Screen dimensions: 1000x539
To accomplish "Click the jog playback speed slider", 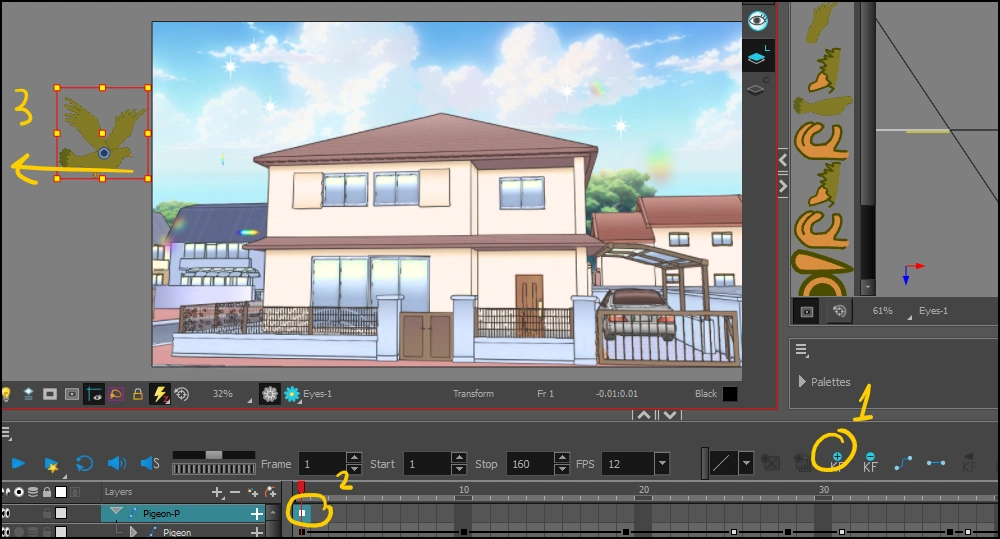I will point(214,455).
